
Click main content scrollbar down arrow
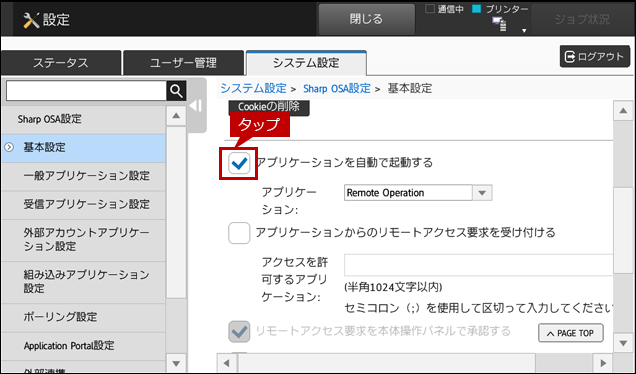coord(623,343)
